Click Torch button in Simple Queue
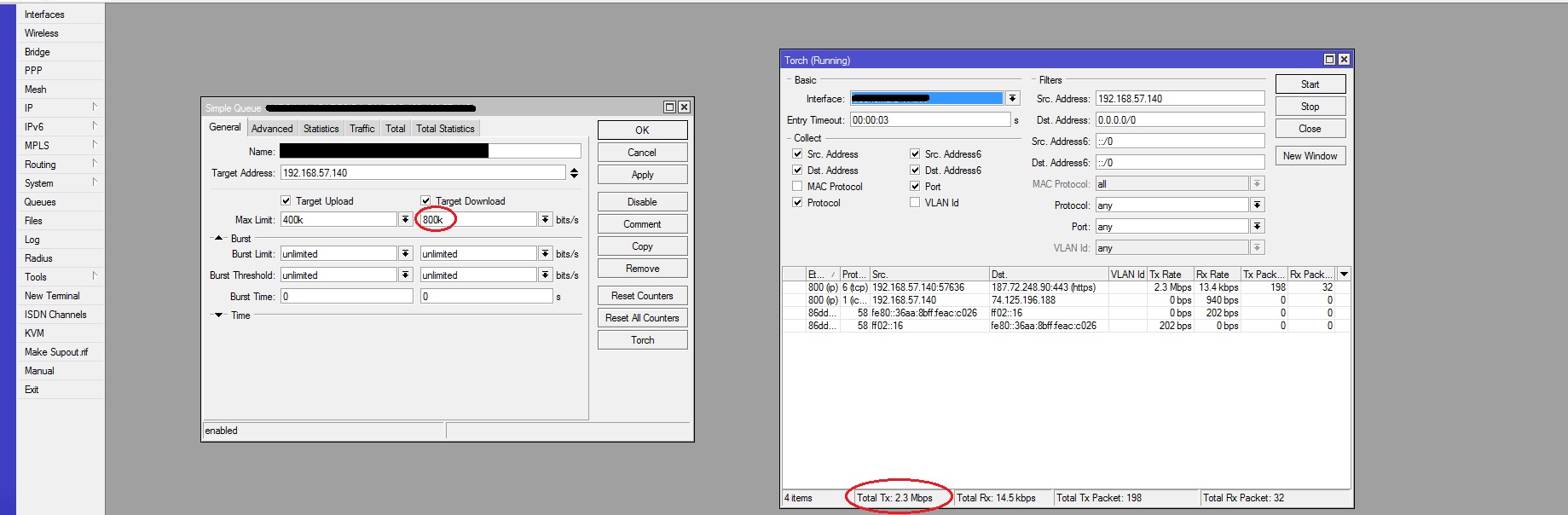The height and width of the screenshot is (515, 1568). point(642,340)
